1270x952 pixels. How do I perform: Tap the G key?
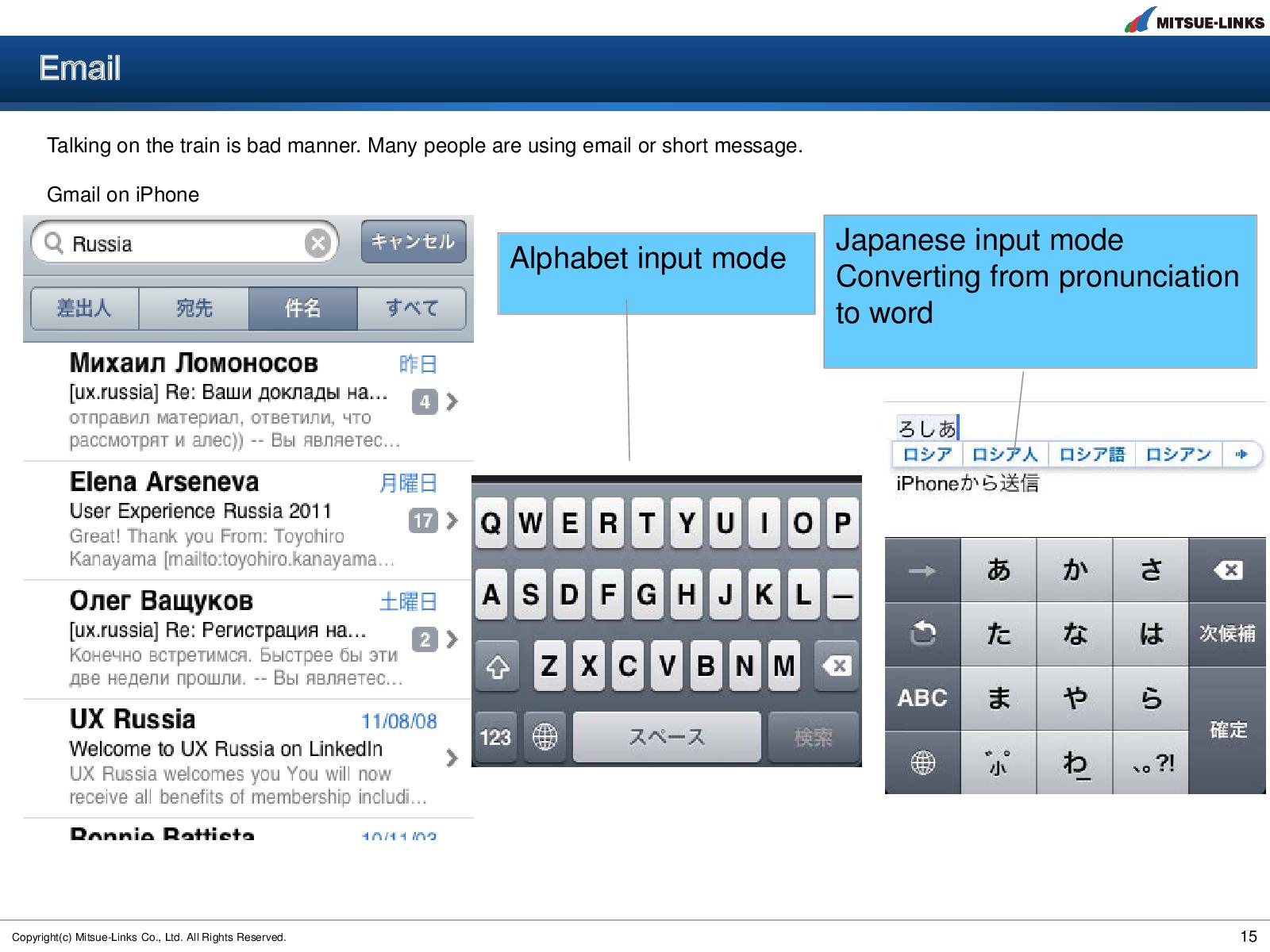point(647,594)
